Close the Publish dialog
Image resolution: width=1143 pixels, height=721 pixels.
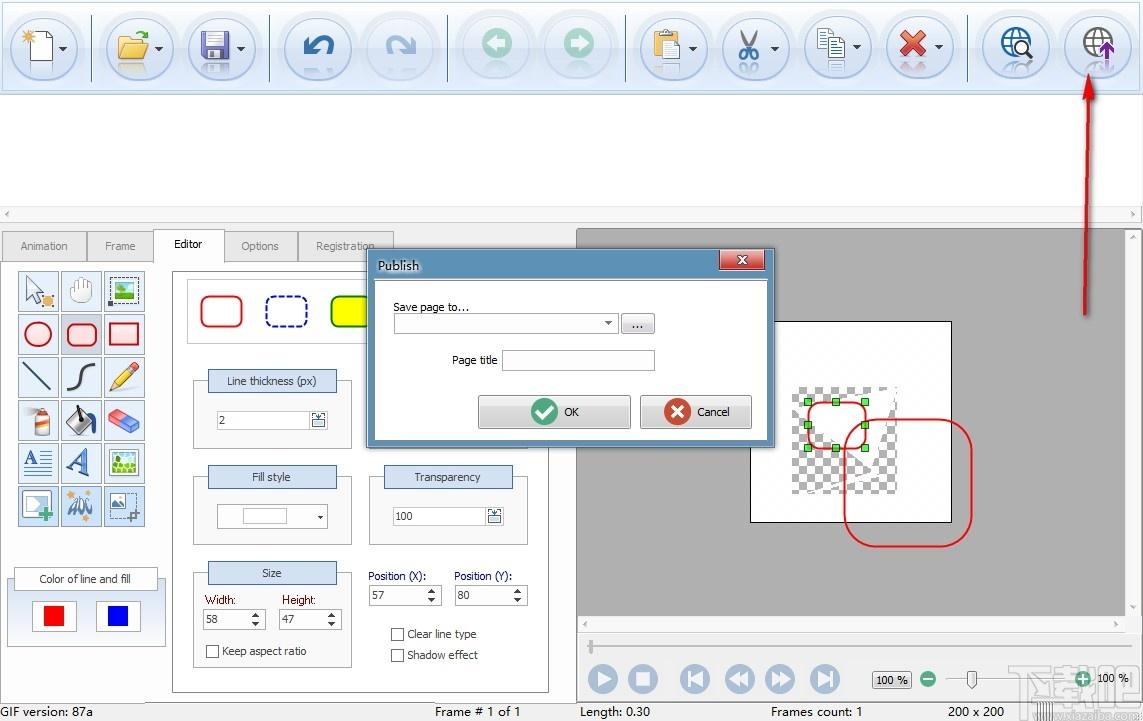[x=742, y=260]
